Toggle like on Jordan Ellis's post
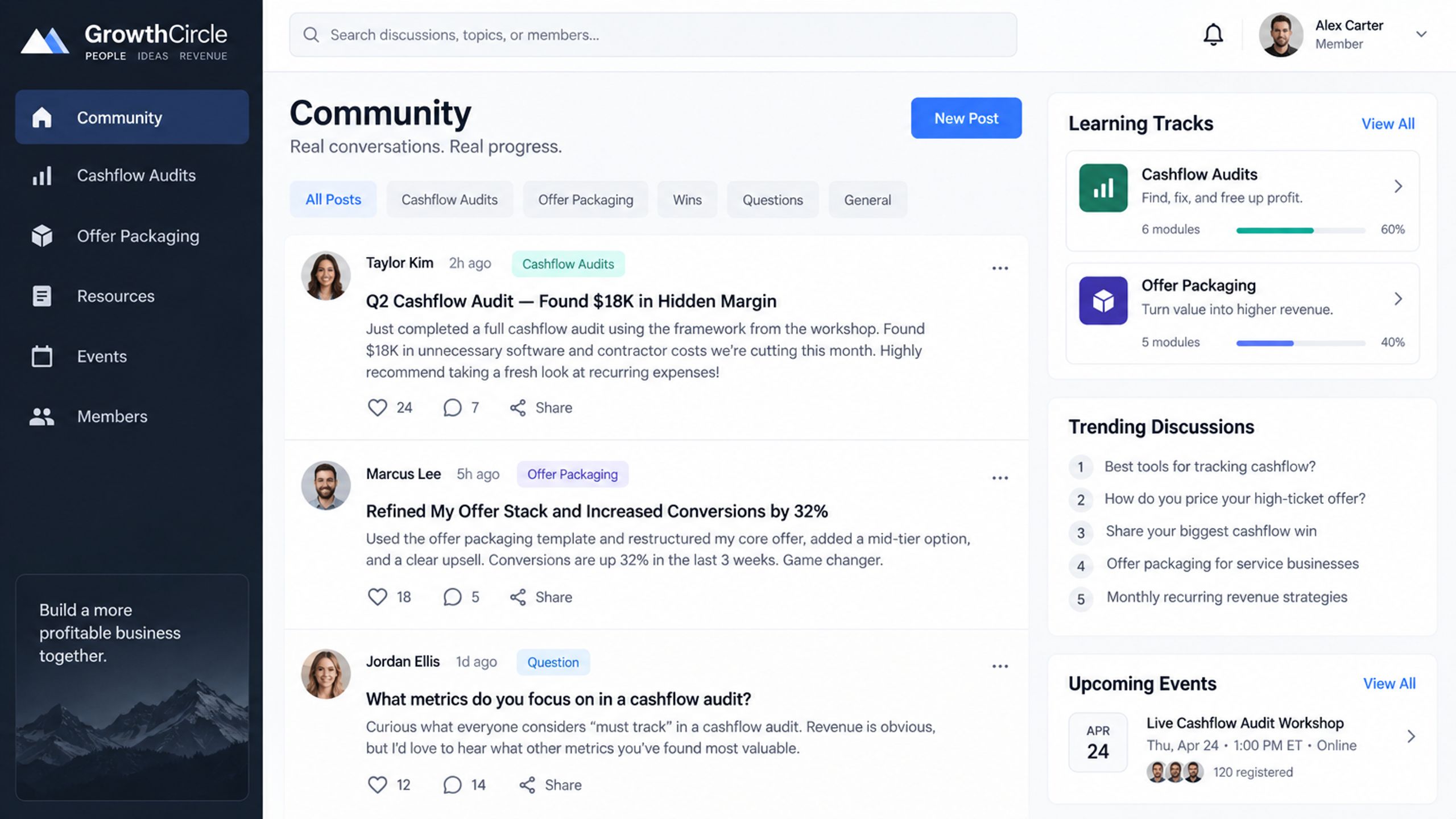The image size is (1456, 819). coord(377,785)
